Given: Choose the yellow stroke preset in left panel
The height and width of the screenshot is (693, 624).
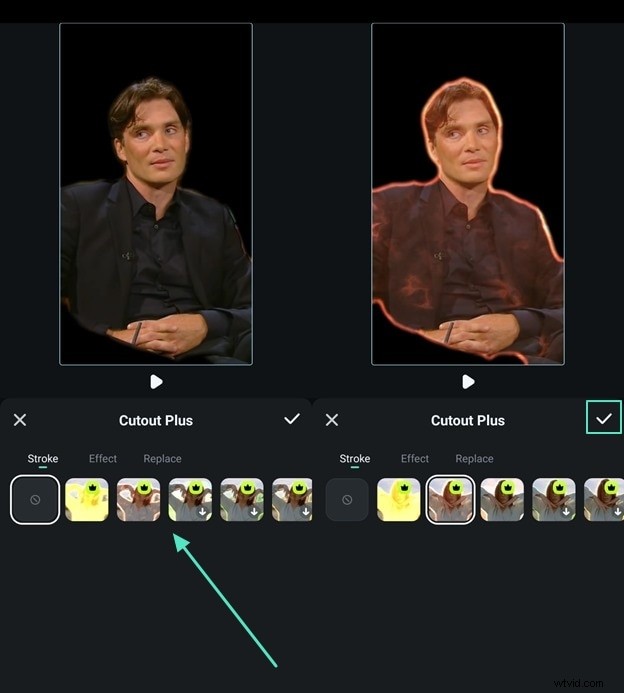Looking at the screenshot, I should [87, 499].
